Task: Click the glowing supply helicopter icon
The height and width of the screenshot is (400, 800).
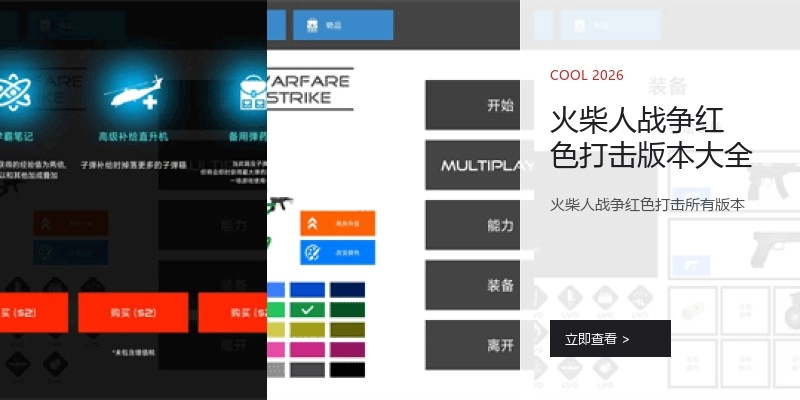Action: click(134, 92)
